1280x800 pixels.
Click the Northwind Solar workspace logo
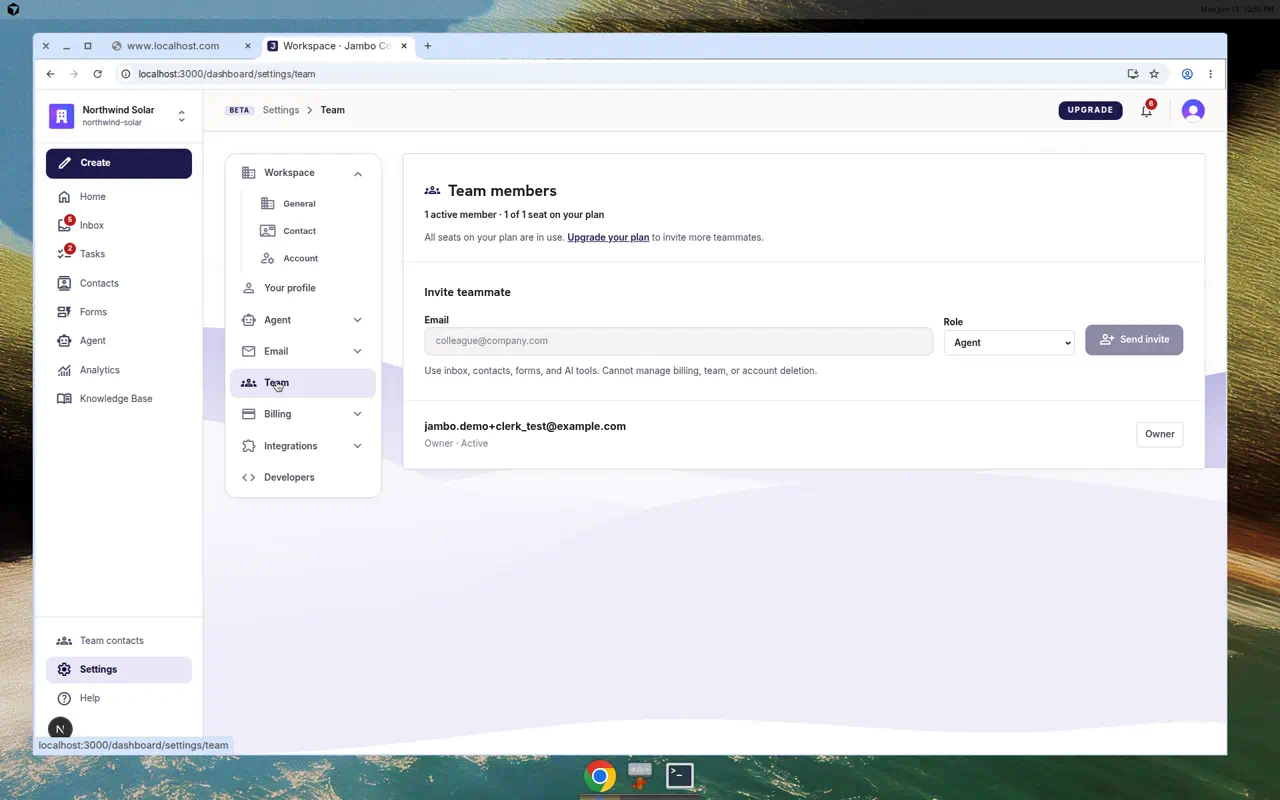pos(61,116)
